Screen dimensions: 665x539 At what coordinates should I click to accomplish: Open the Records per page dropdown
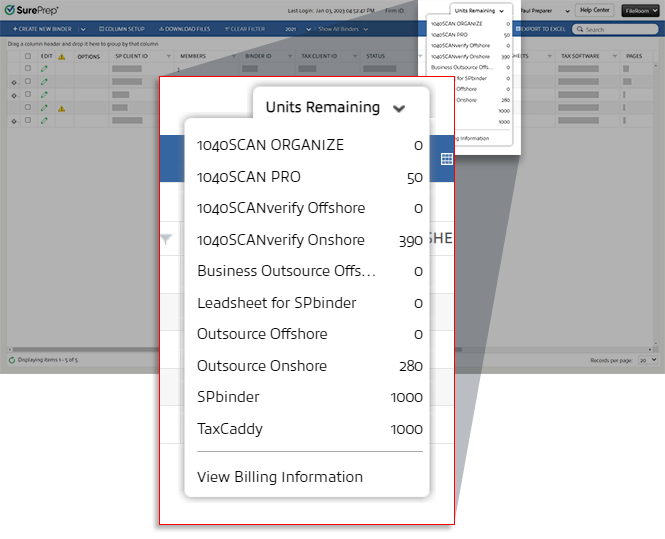(x=648, y=360)
